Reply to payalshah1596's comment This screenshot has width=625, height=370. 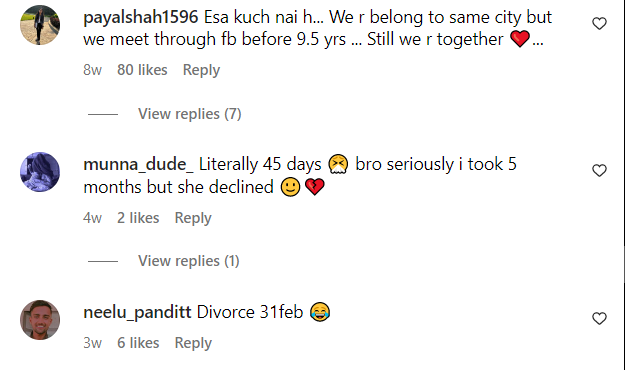point(201,70)
